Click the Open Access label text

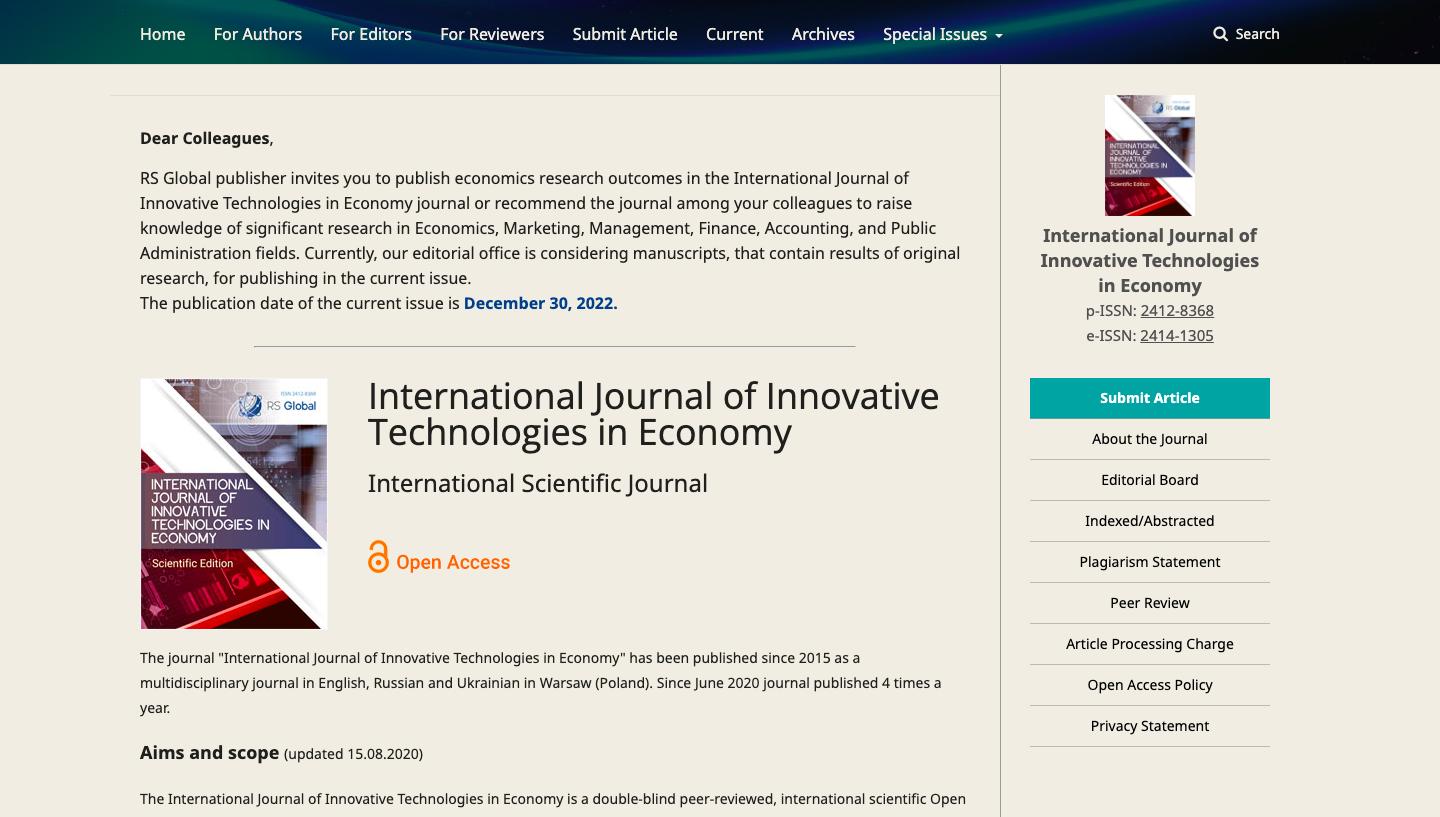[x=453, y=562]
